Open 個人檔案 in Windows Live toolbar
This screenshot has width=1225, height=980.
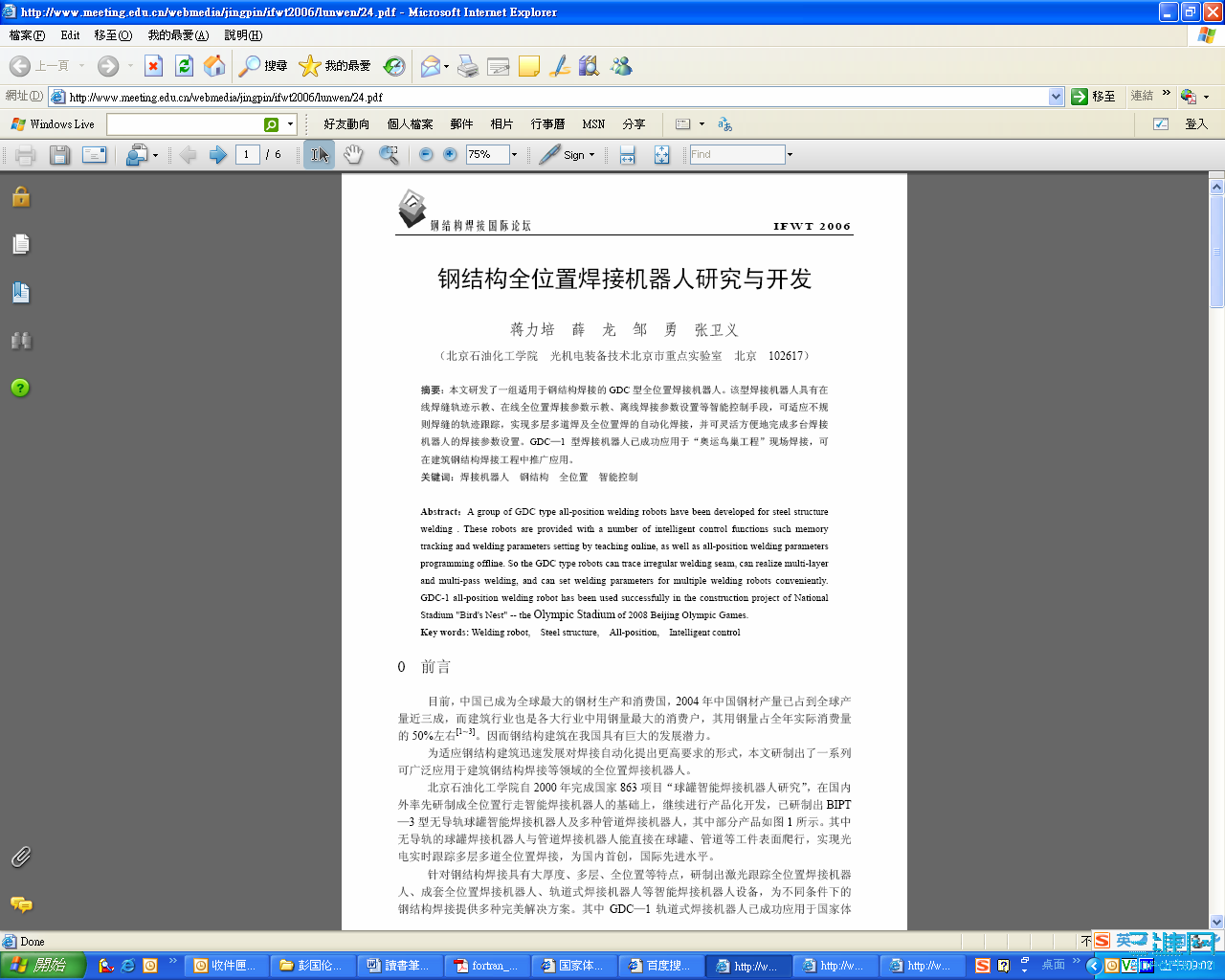[410, 124]
